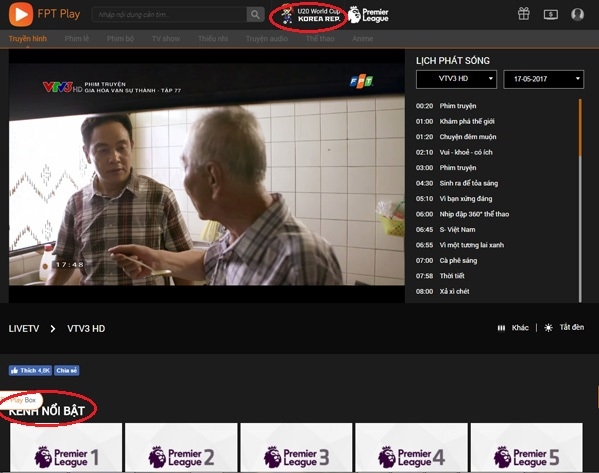Open the payment money icon
Viewport: 599px width, 473px height.
pos(550,15)
